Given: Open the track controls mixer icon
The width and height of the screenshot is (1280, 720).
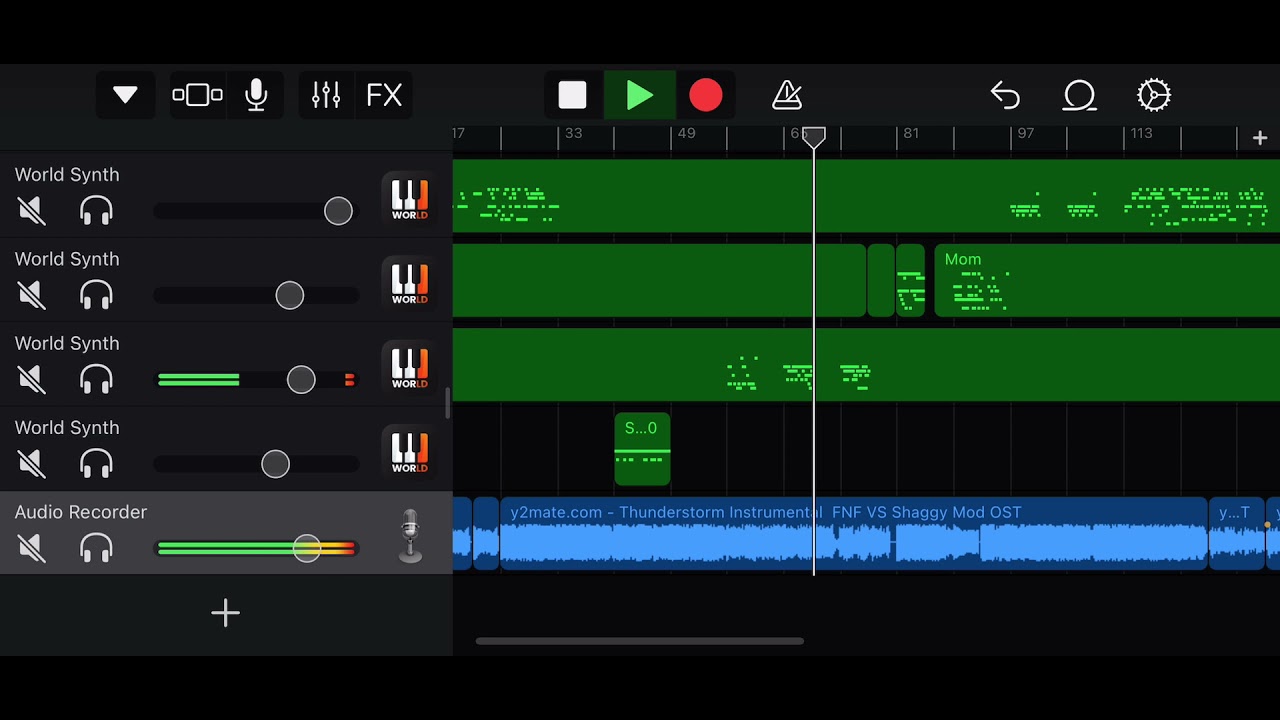Looking at the screenshot, I should coord(326,95).
